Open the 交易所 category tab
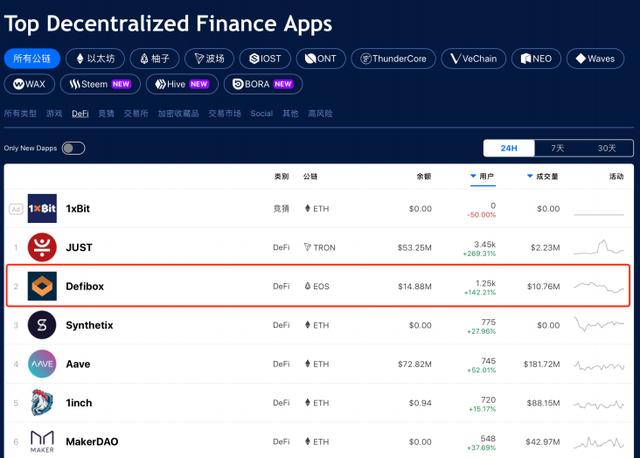 coord(136,113)
